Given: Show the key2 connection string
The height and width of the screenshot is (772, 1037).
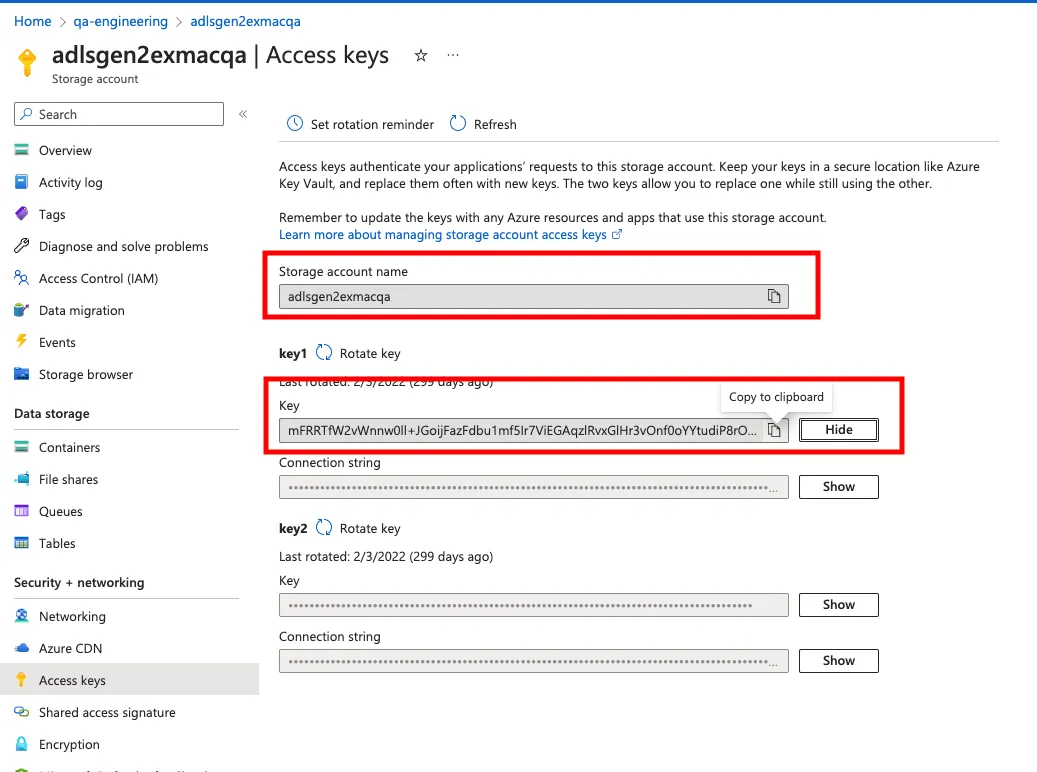Looking at the screenshot, I should [839, 661].
